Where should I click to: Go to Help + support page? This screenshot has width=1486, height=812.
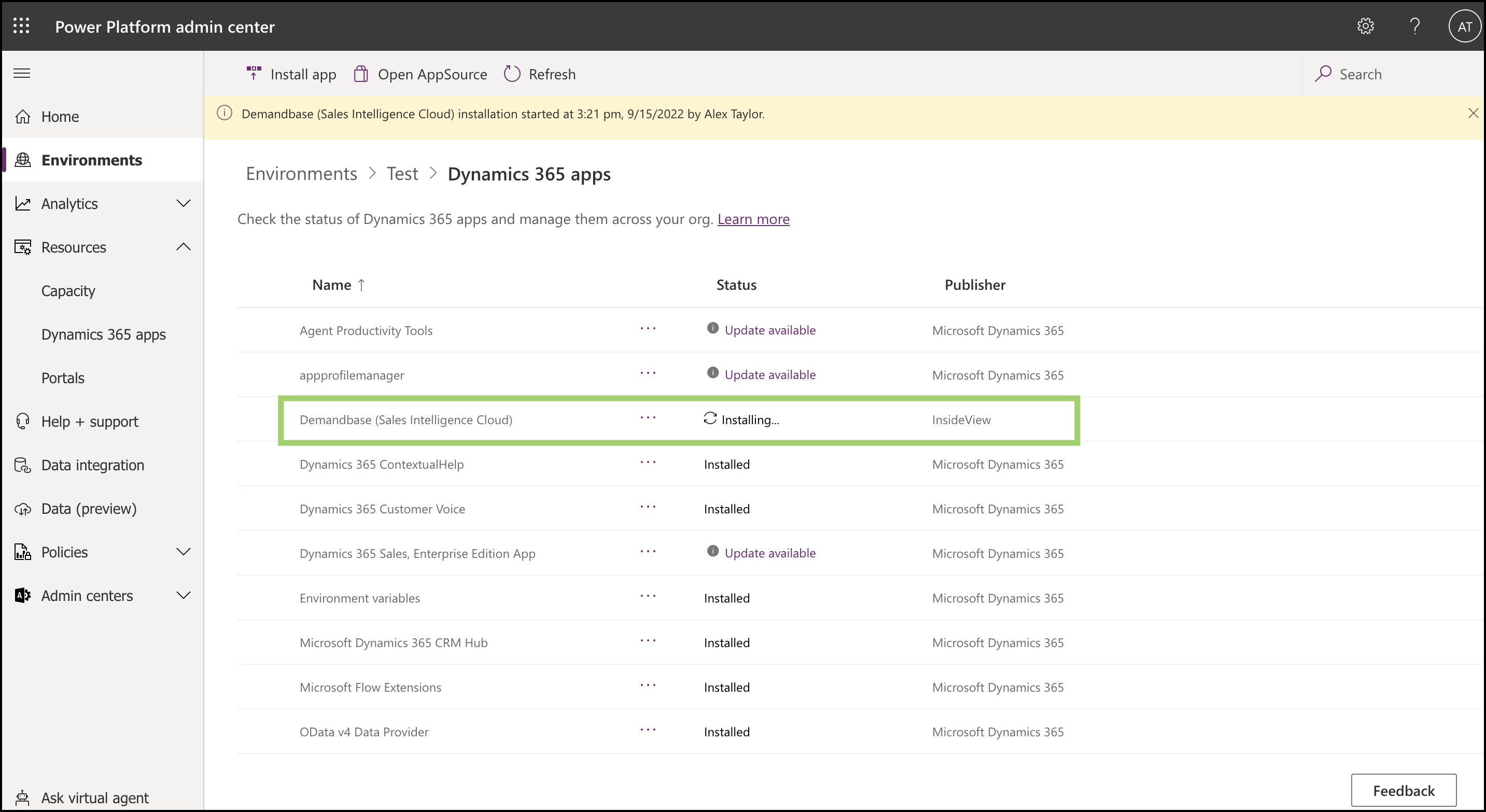tap(89, 422)
